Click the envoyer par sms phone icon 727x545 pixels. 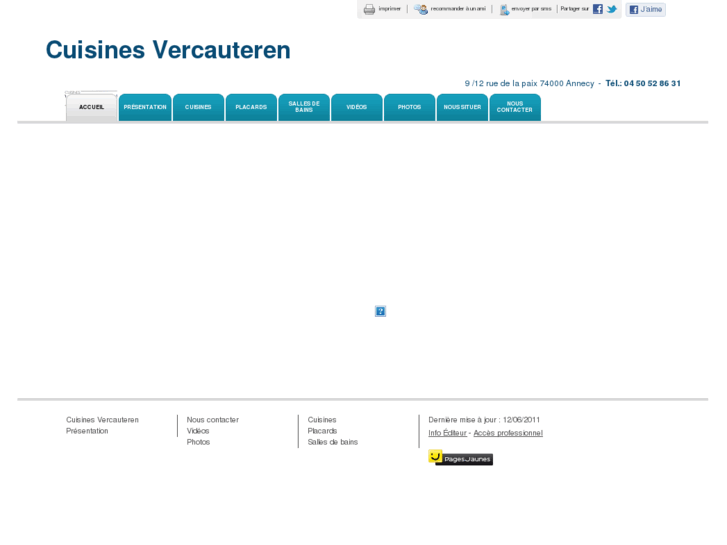[x=504, y=9]
